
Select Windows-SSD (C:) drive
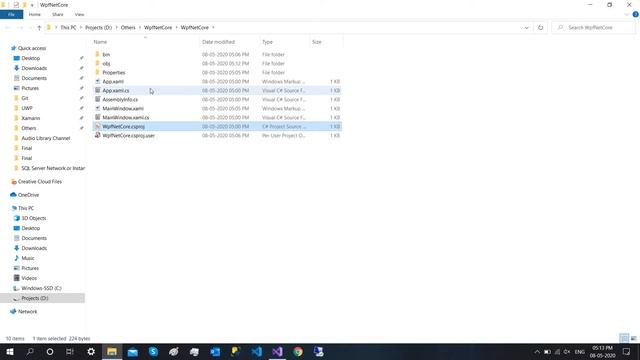pyautogui.click(x=41, y=288)
